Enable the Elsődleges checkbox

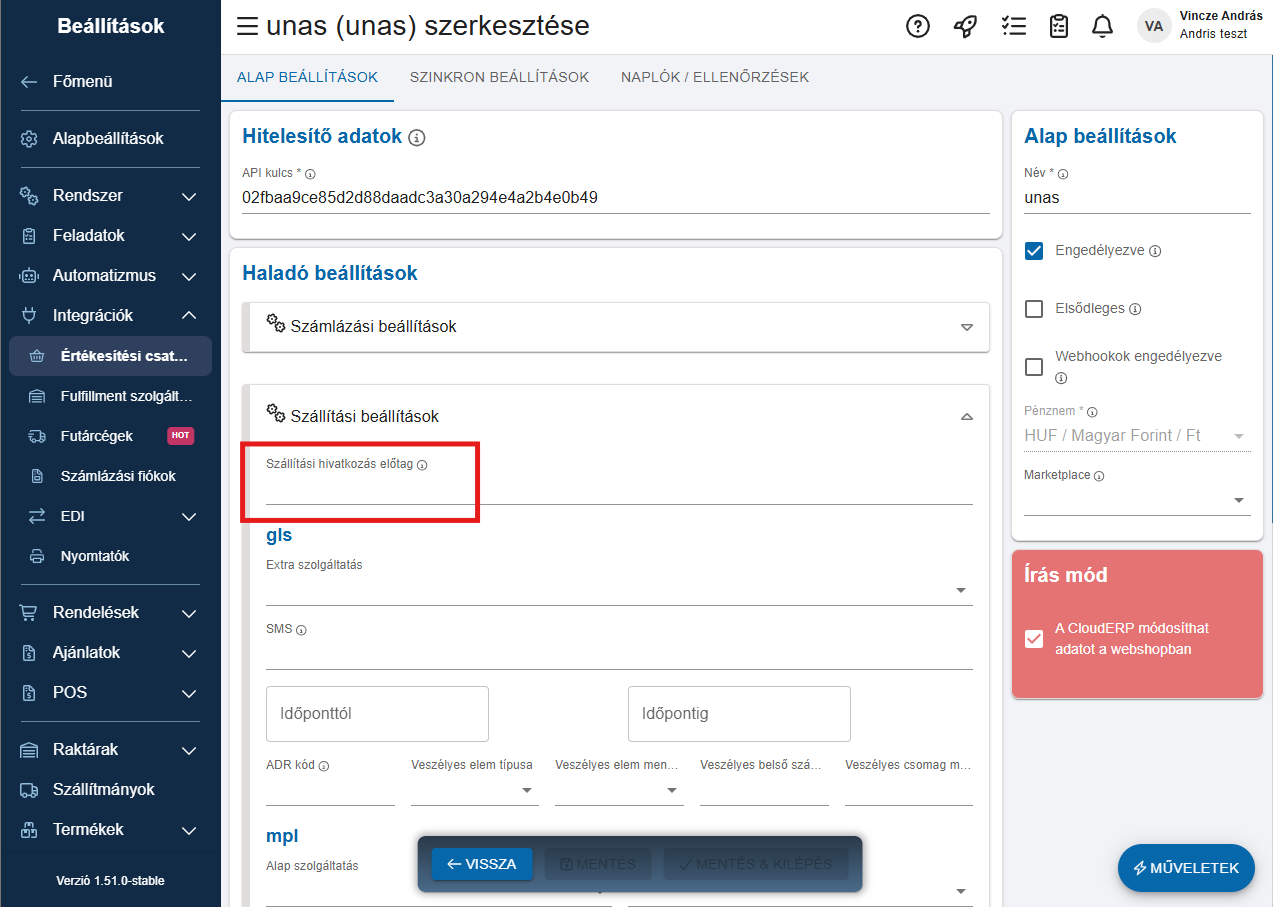pyautogui.click(x=1034, y=309)
